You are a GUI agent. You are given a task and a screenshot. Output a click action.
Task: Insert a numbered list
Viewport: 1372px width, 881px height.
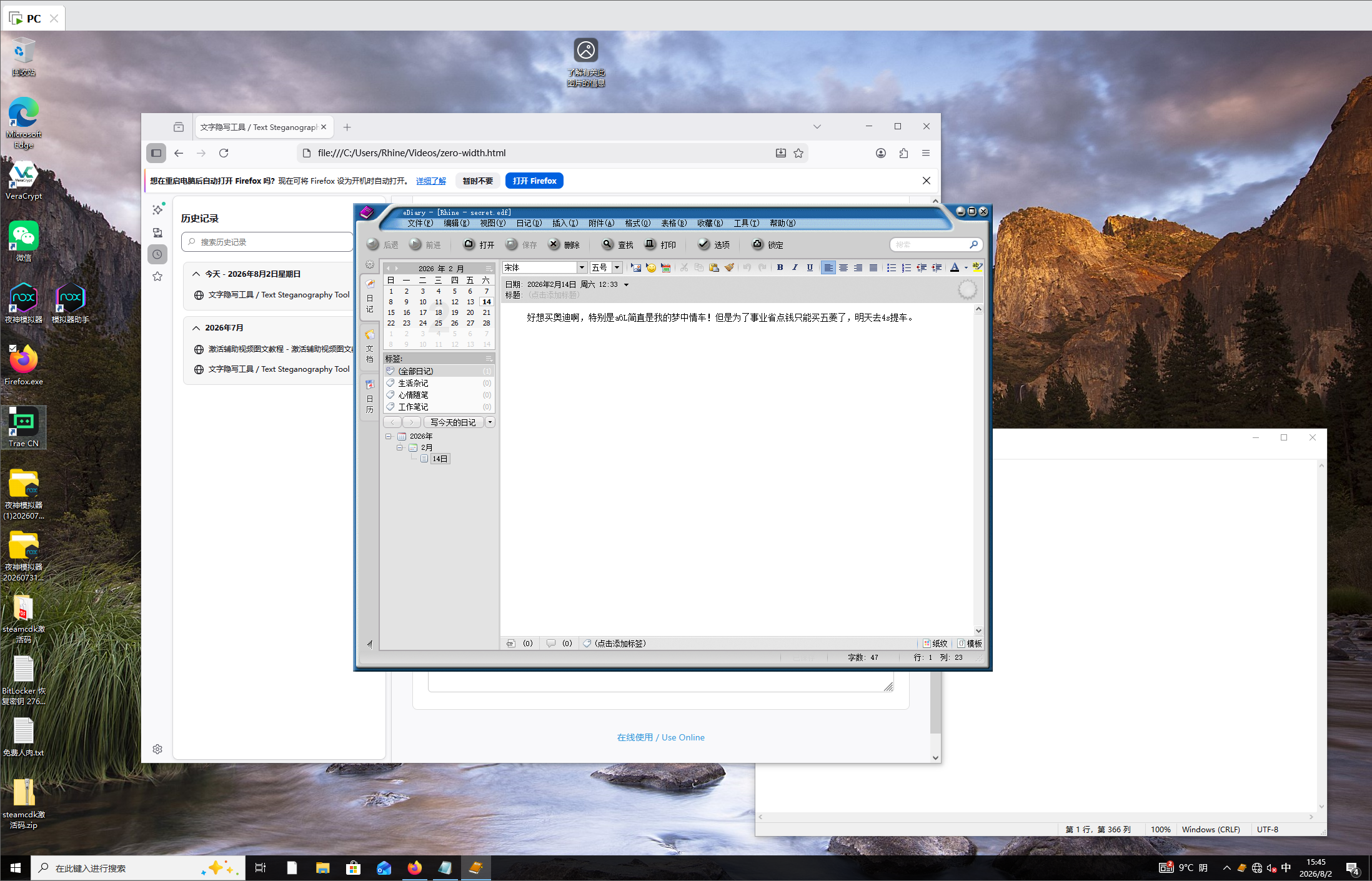pyautogui.click(x=906, y=267)
